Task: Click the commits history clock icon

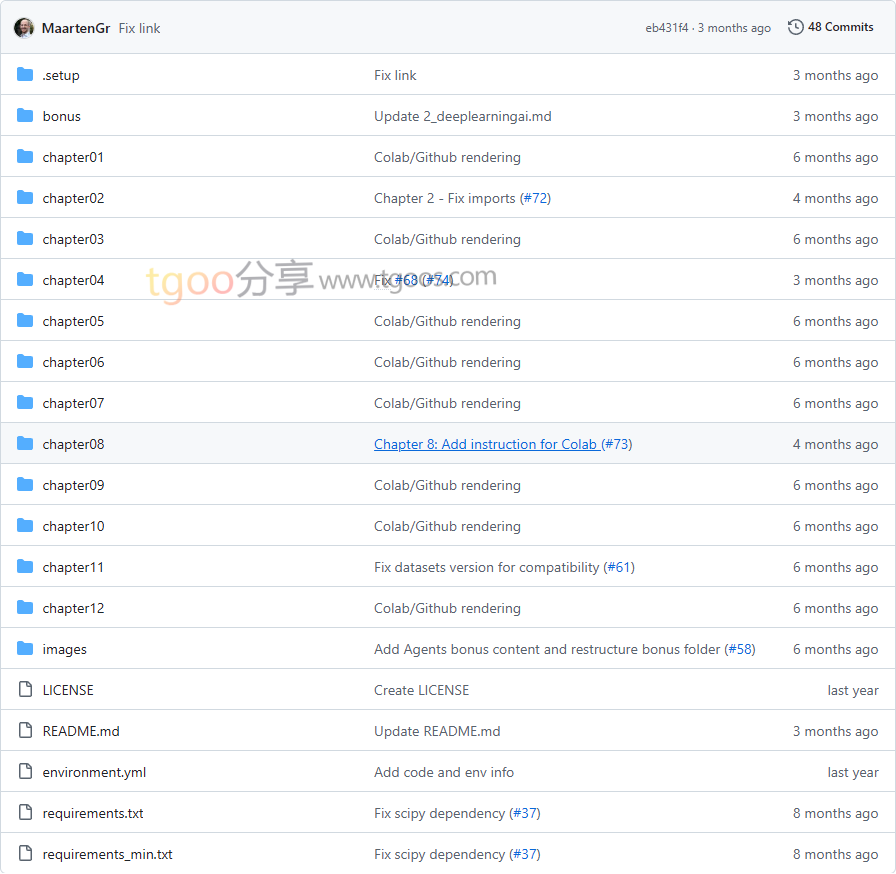Action: pyautogui.click(x=795, y=27)
